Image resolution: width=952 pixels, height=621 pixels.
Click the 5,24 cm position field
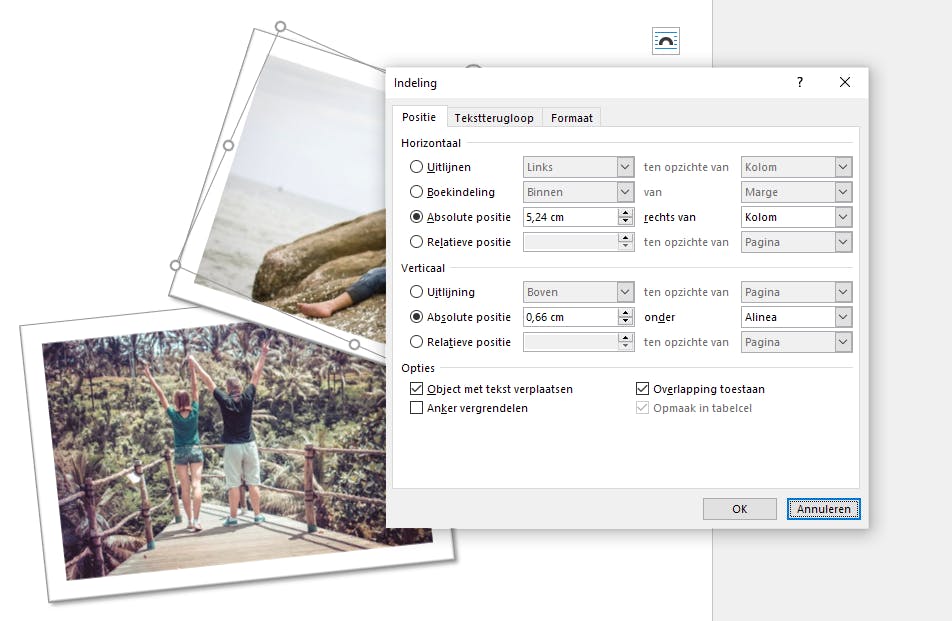tap(570, 217)
